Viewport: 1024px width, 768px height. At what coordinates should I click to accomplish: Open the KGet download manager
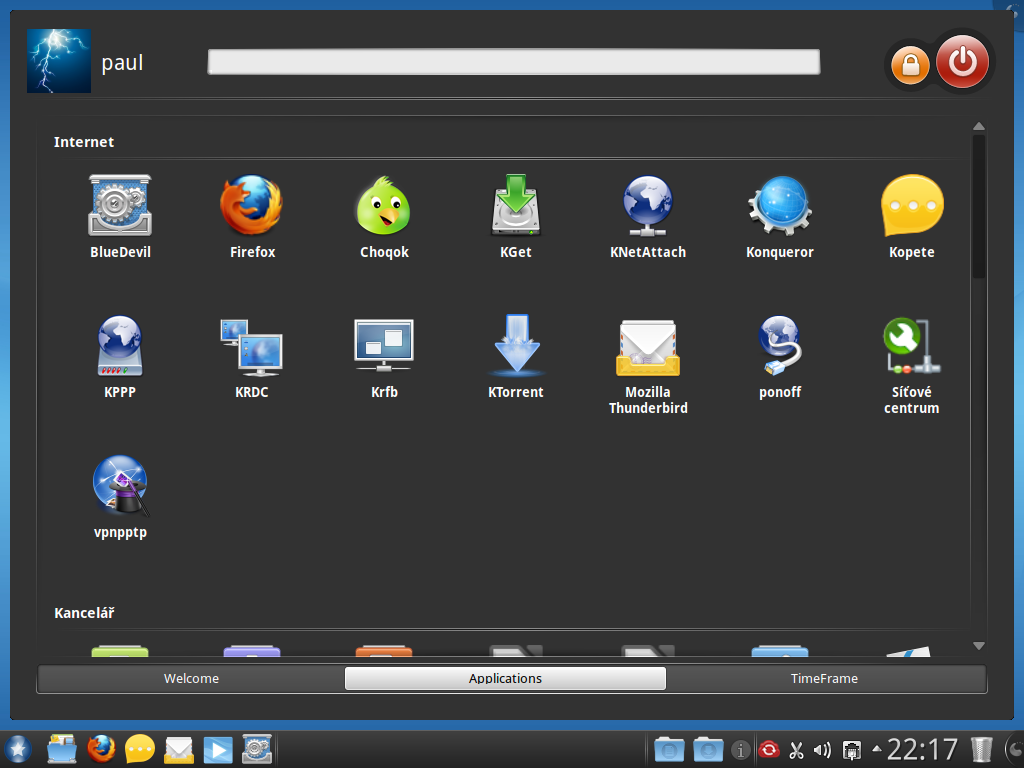516,217
